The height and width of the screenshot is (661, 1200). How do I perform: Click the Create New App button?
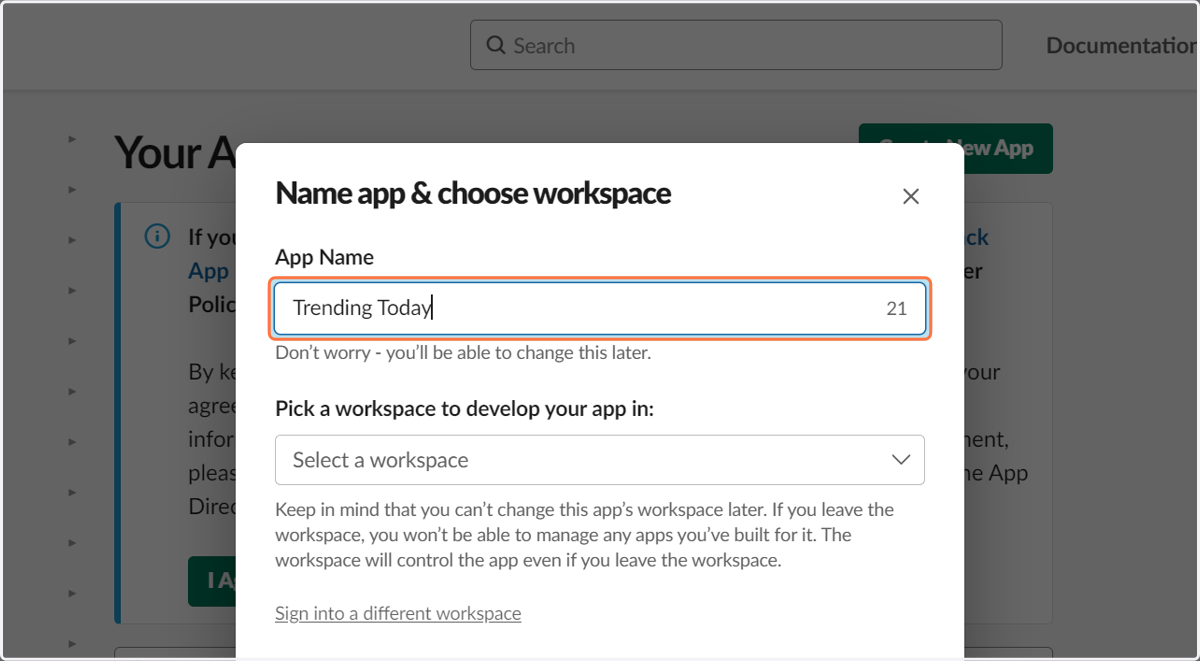click(955, 149)
